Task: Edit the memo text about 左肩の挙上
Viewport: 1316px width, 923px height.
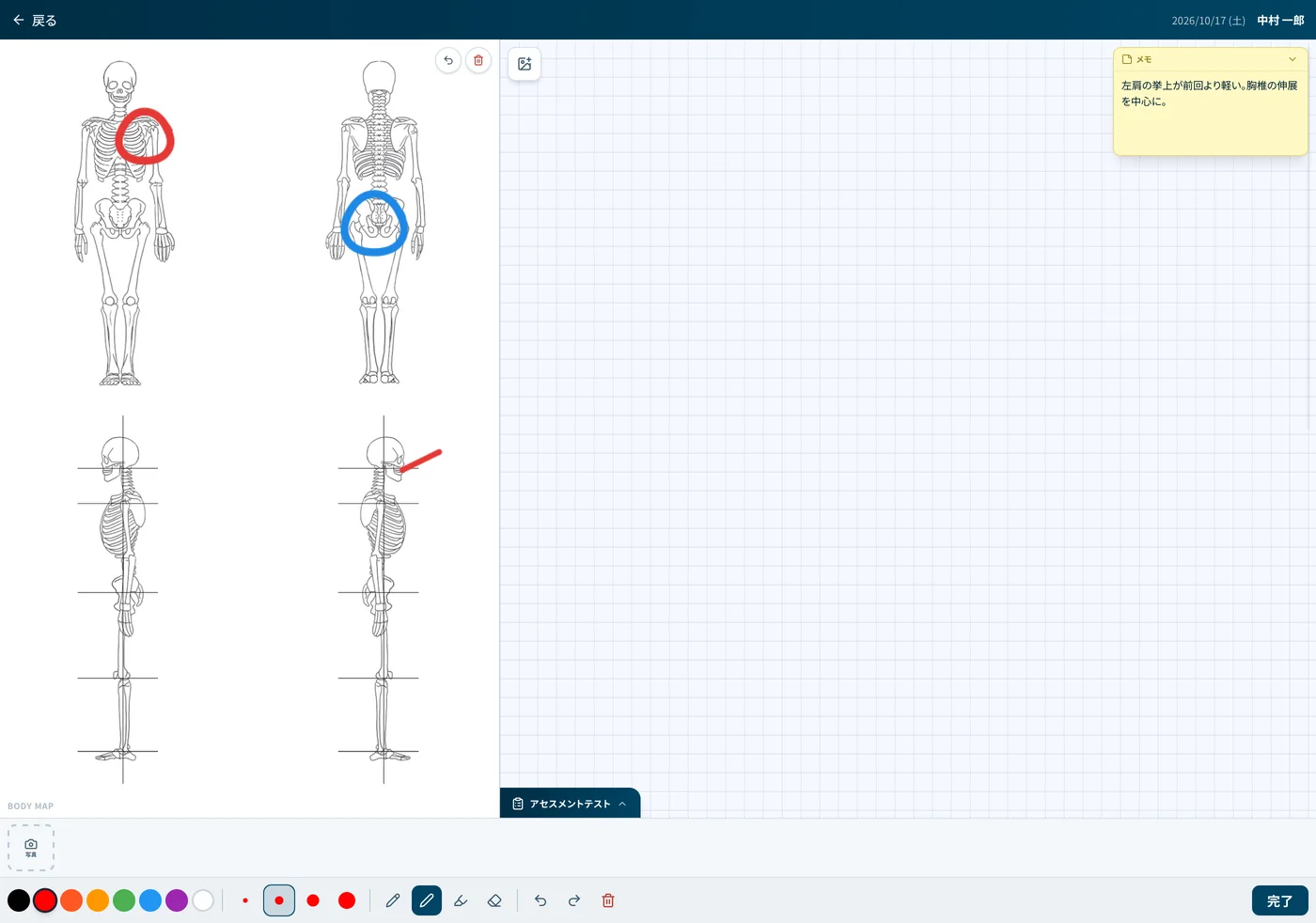Action: [1210, 93]
